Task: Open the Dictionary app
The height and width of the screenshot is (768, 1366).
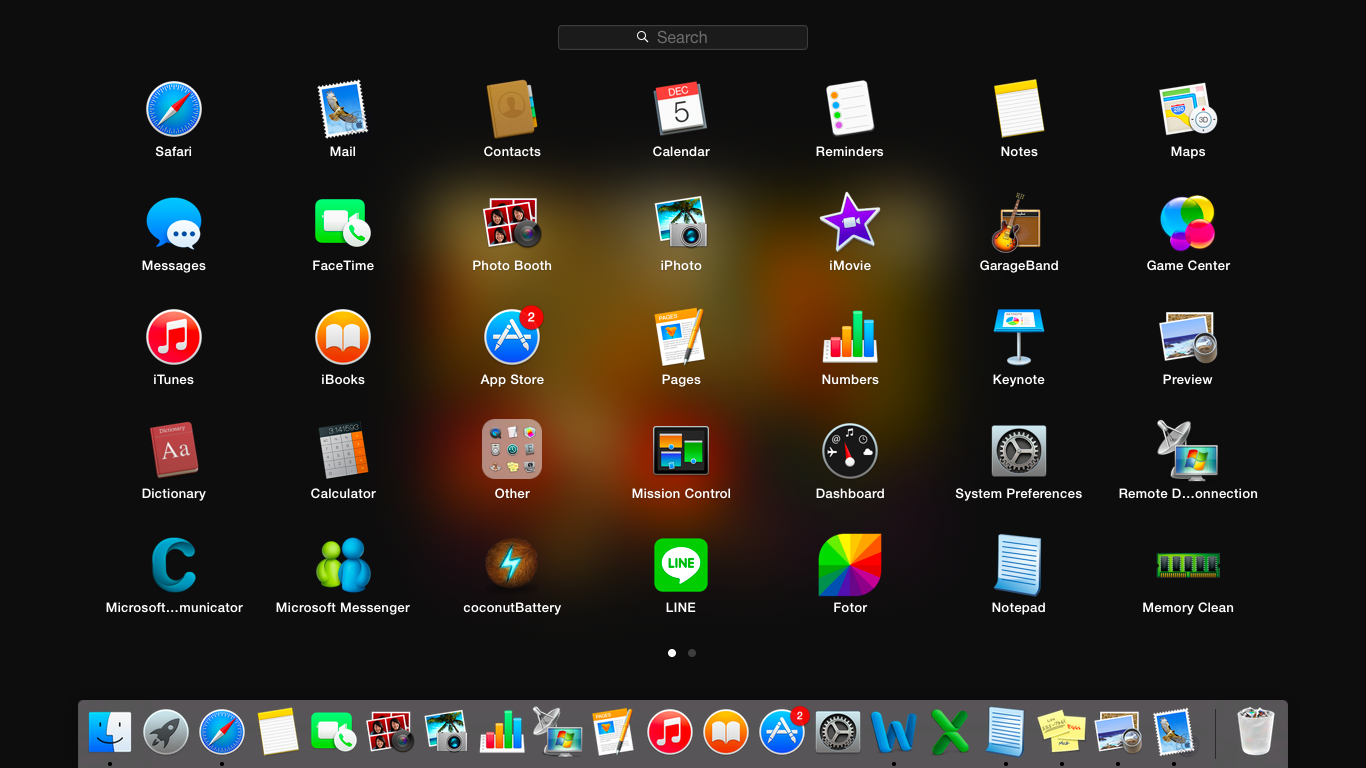Action: point(174,450)
